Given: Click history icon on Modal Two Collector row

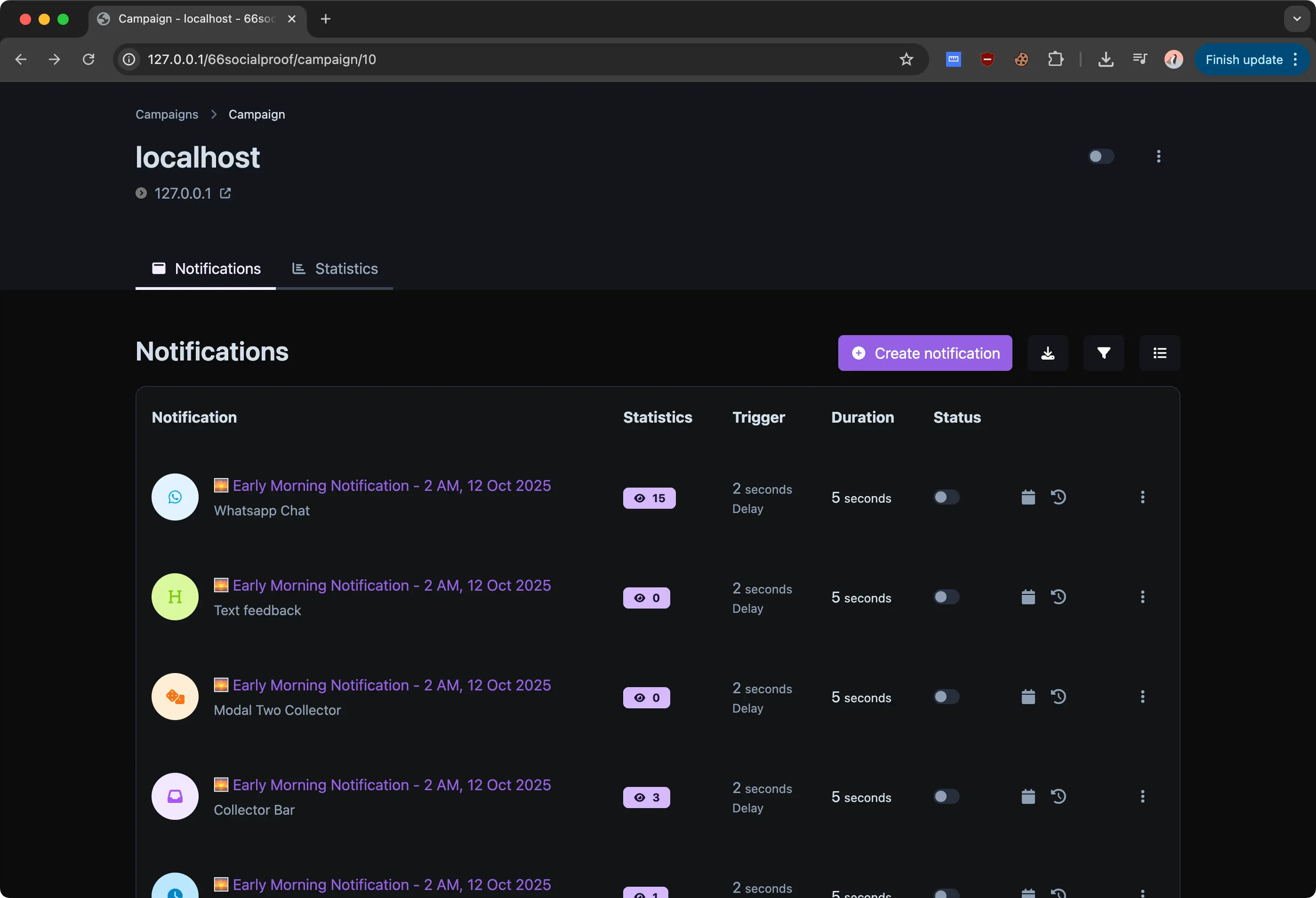Looking at the screenshot, I should pyautogui.click(x=1059, y=697).
